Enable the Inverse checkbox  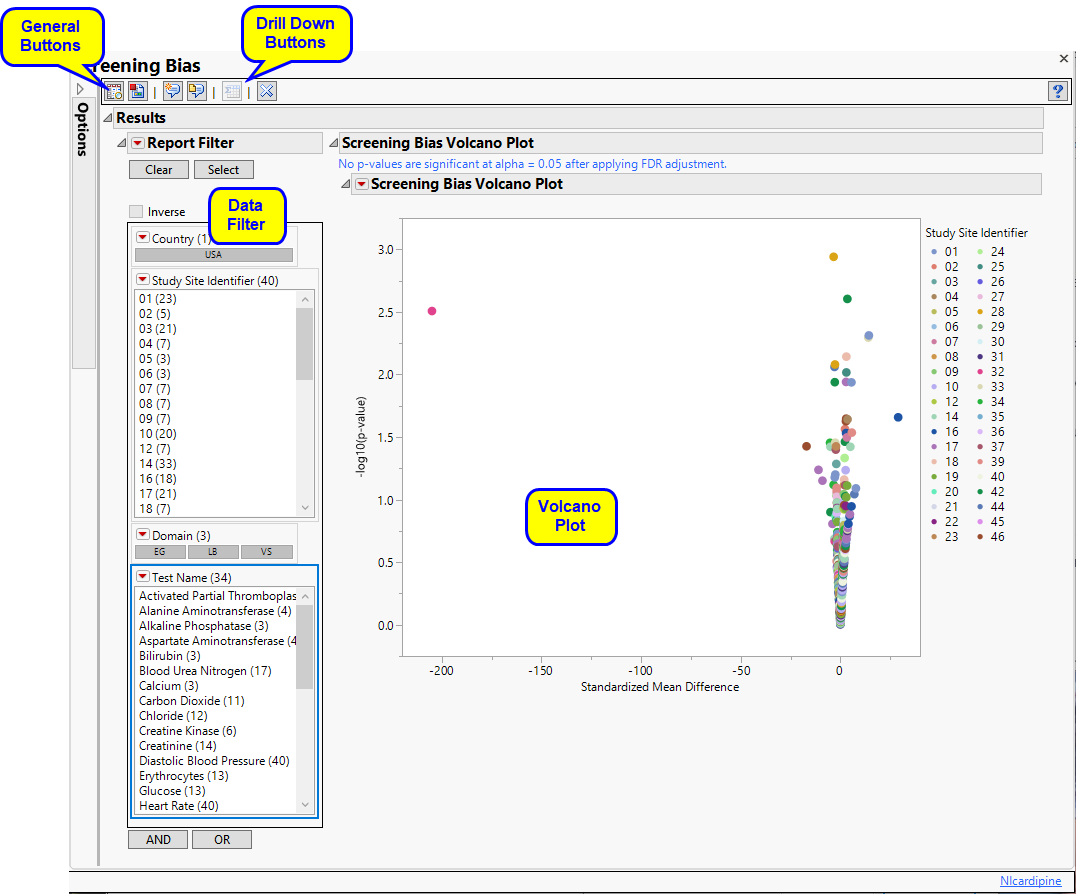click(x=136, y=212)
